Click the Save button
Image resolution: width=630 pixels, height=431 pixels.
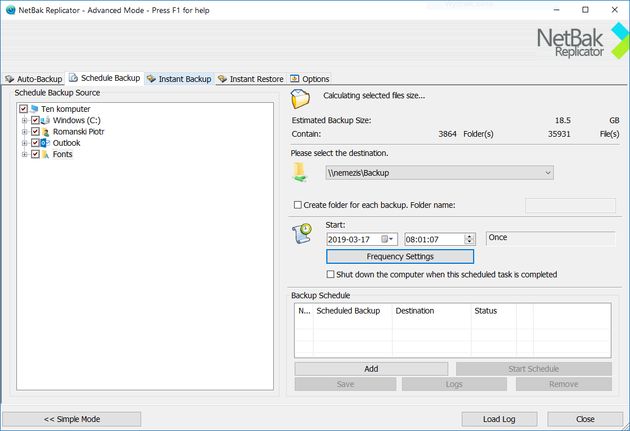[346, 384]
